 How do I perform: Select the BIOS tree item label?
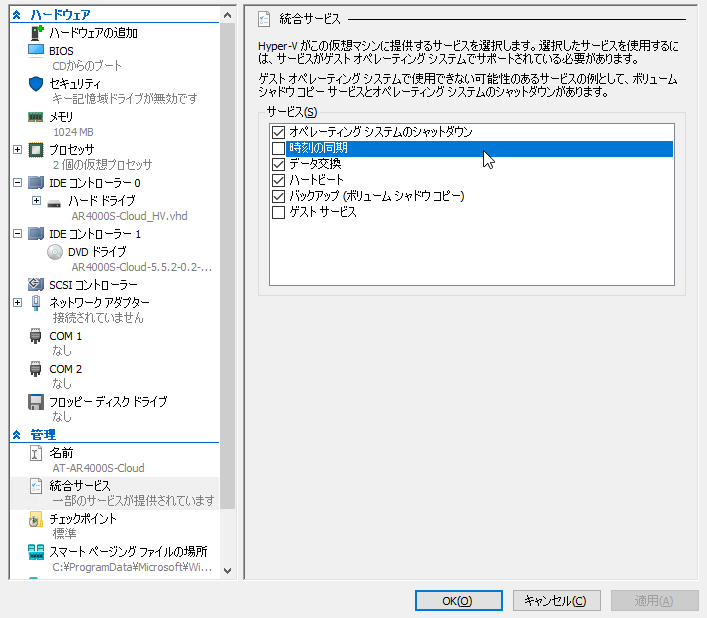pos(61,51)
